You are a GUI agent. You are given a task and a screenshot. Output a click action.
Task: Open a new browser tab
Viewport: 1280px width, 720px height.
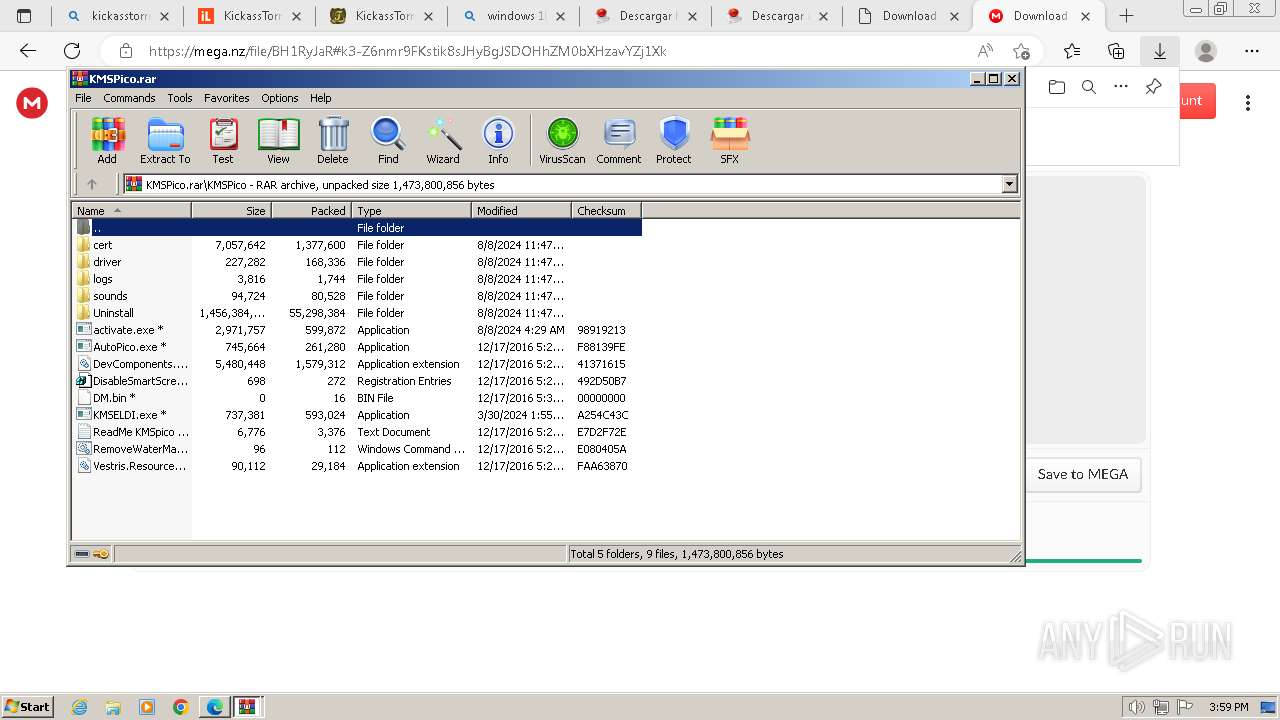[1126, 16]
